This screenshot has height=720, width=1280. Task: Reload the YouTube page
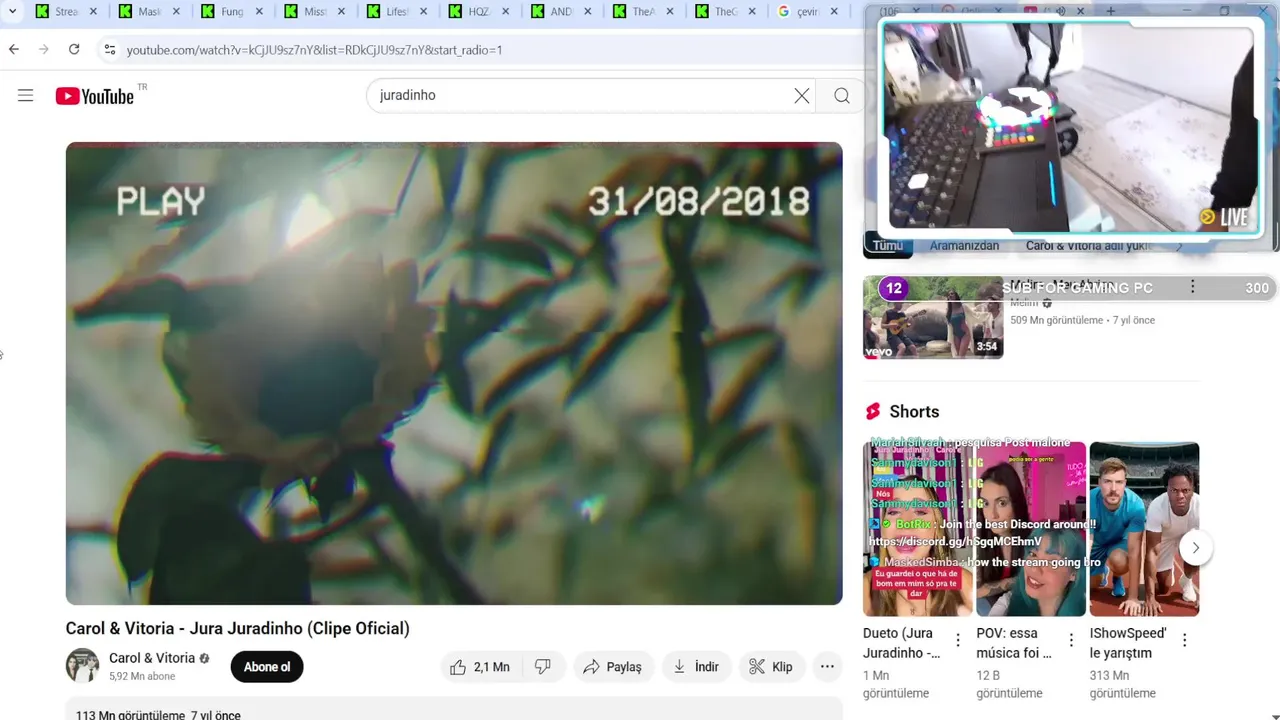coord(74,49)
